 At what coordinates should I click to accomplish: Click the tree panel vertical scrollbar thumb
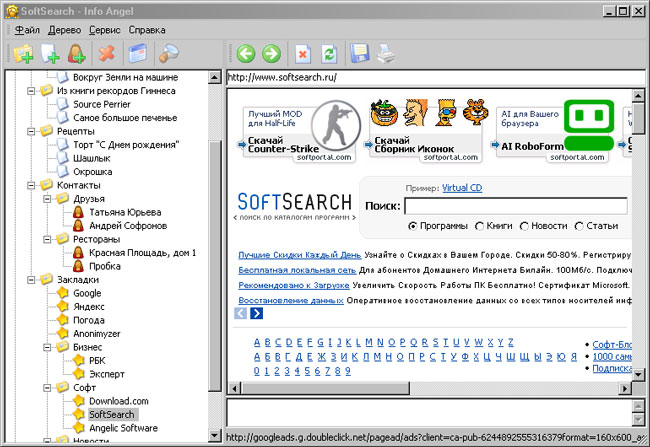click(215, 265)
